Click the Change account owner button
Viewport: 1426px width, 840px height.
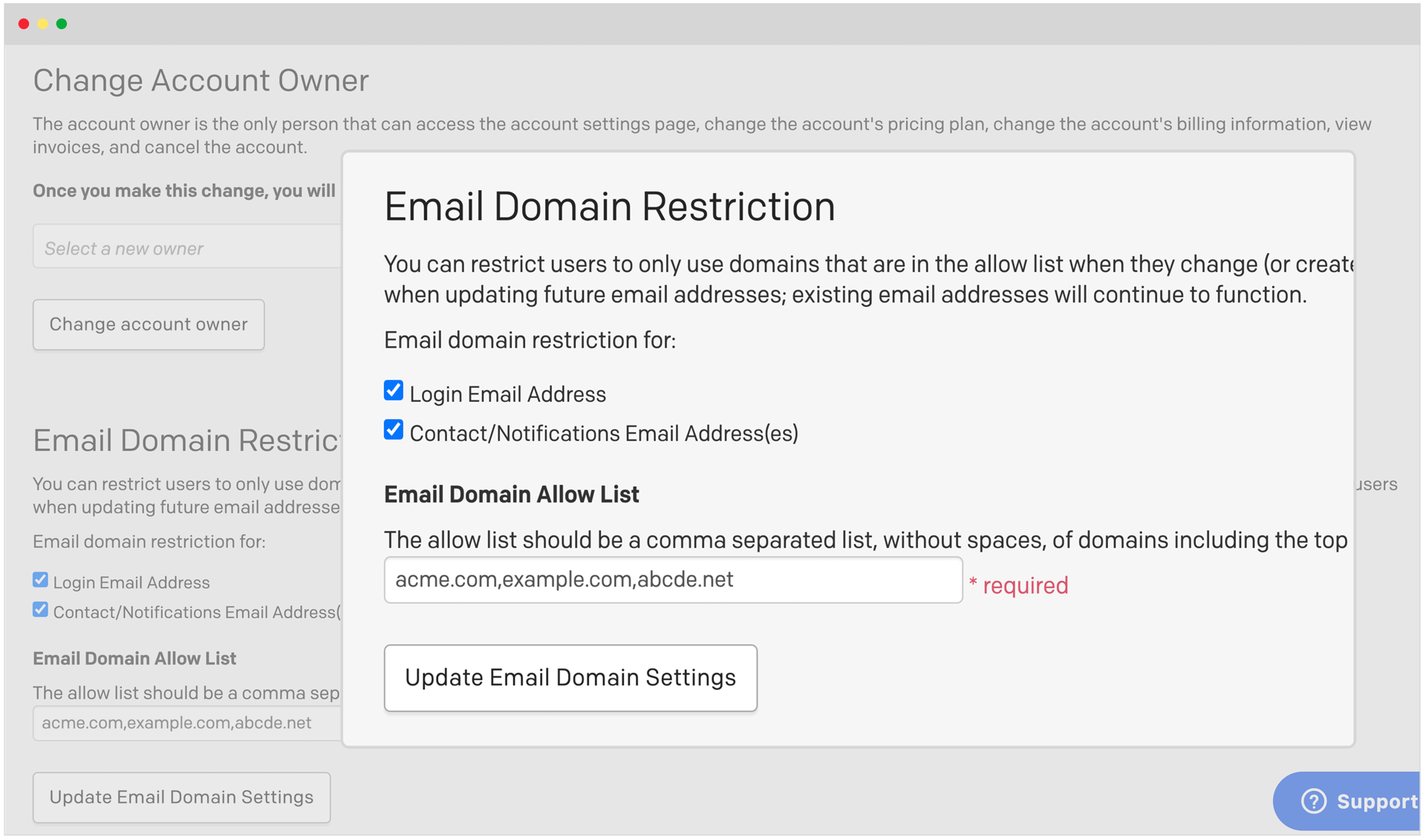[x=149, y=325]
